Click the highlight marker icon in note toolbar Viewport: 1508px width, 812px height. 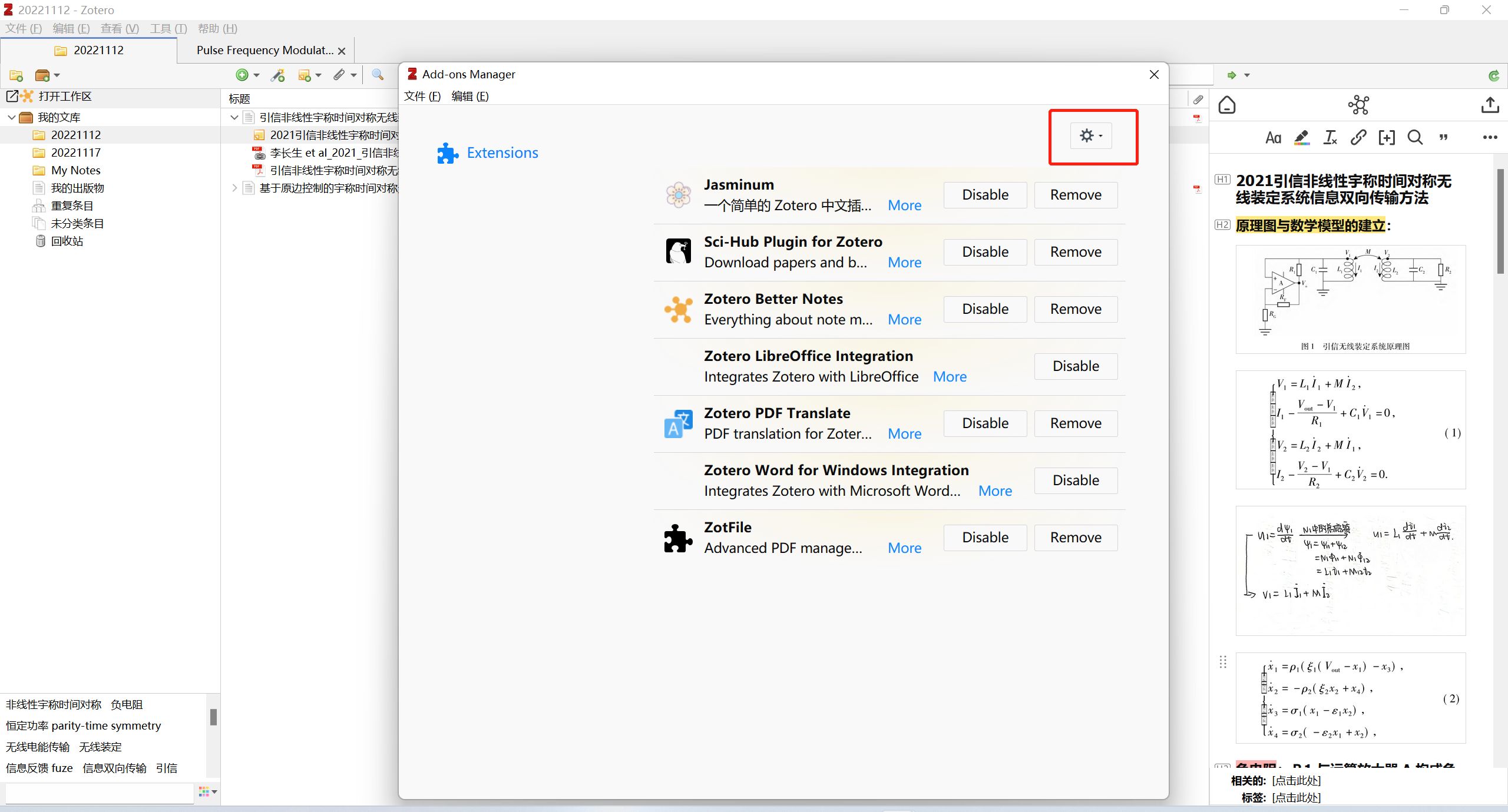1302,138
